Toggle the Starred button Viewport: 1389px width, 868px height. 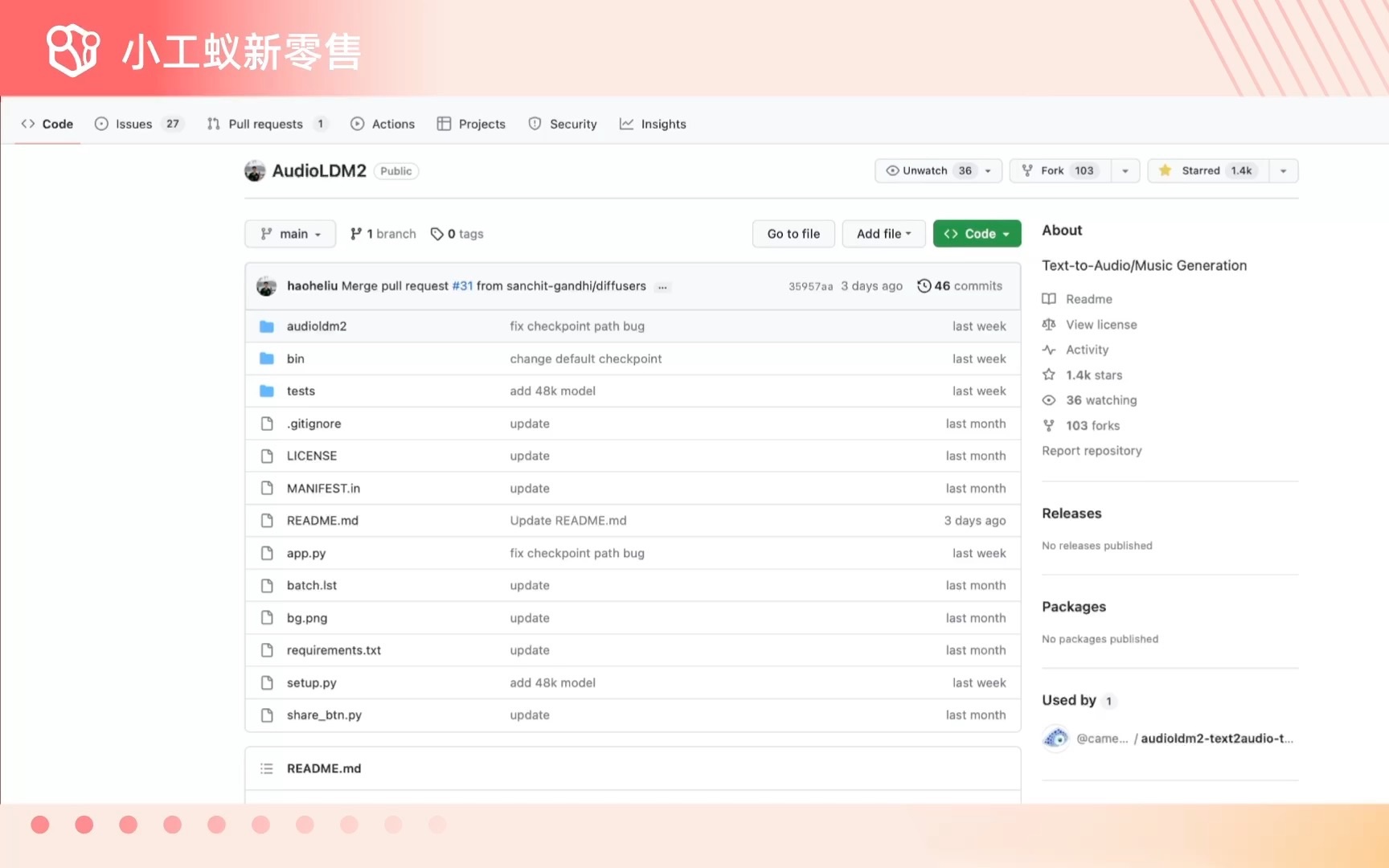click(1208, 170)
